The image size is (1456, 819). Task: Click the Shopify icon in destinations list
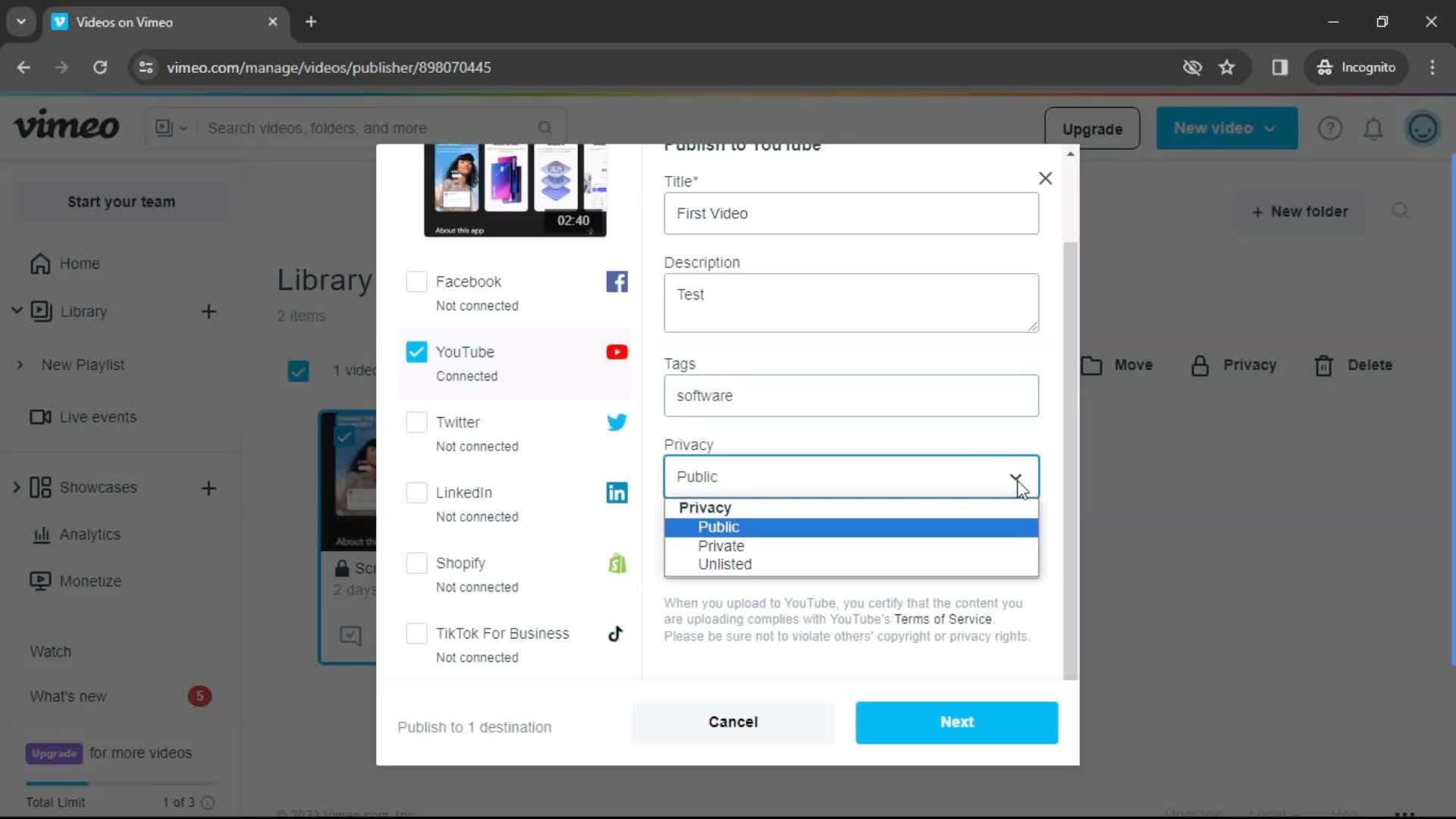click(x=617, y=563)
